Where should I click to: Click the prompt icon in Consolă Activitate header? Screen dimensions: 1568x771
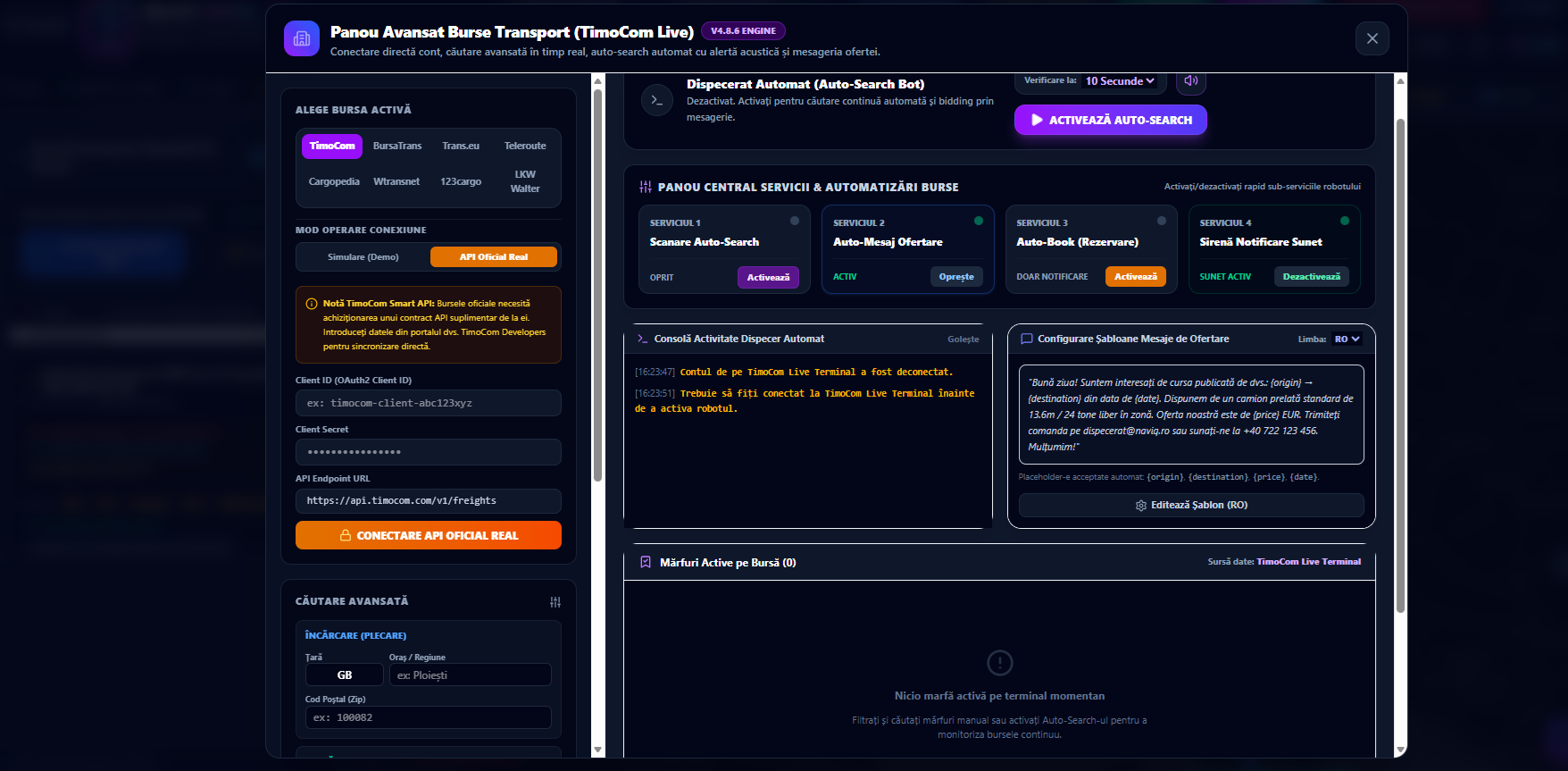click(x=642, y=339)
